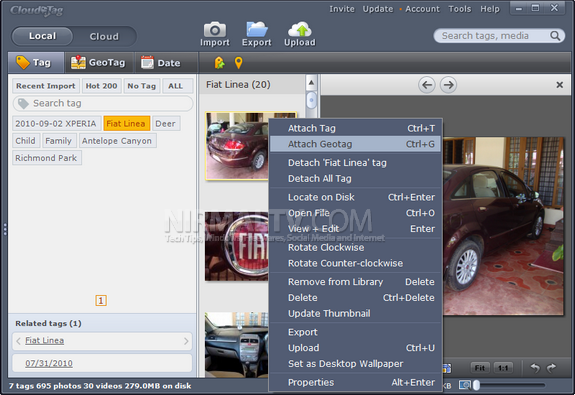Choose Update Thumbnail
575x395 pixels.
click(355, 314)
